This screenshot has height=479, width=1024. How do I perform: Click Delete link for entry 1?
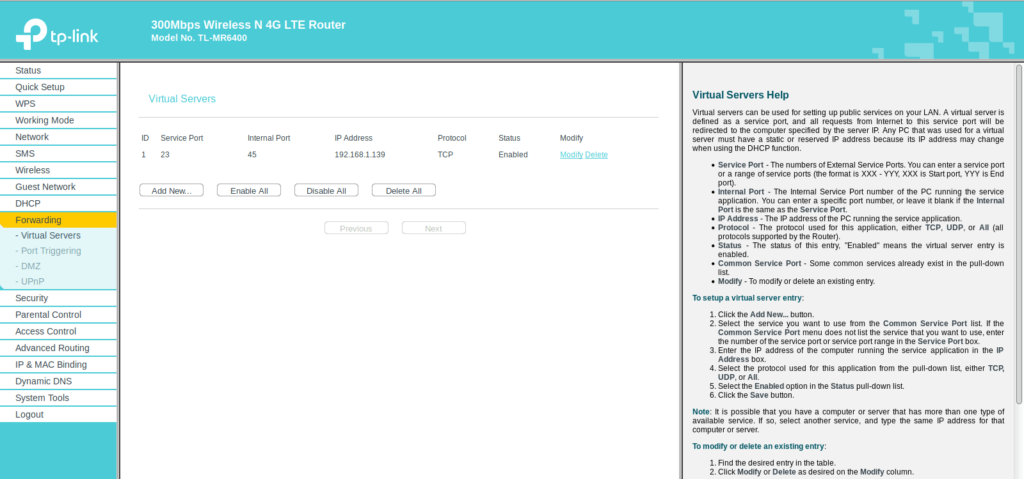pyautogui.click(x=596, y=155)
